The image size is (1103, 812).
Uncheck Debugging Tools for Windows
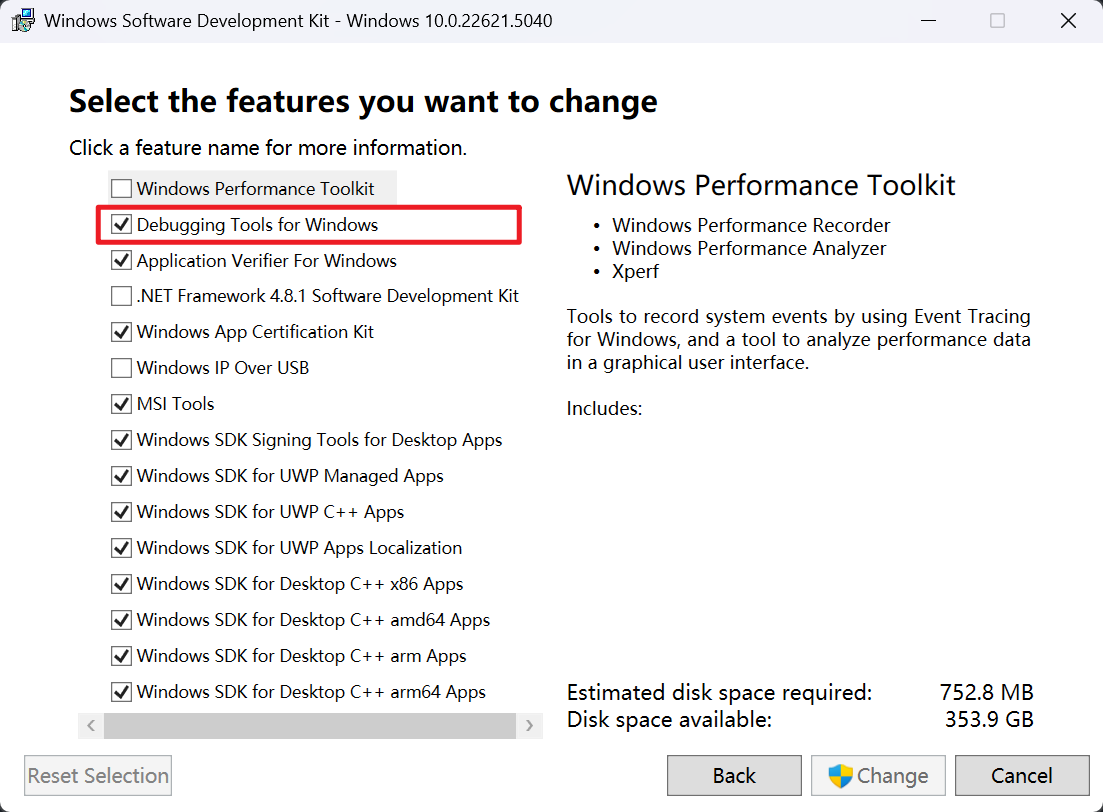[x=121, y=225]
